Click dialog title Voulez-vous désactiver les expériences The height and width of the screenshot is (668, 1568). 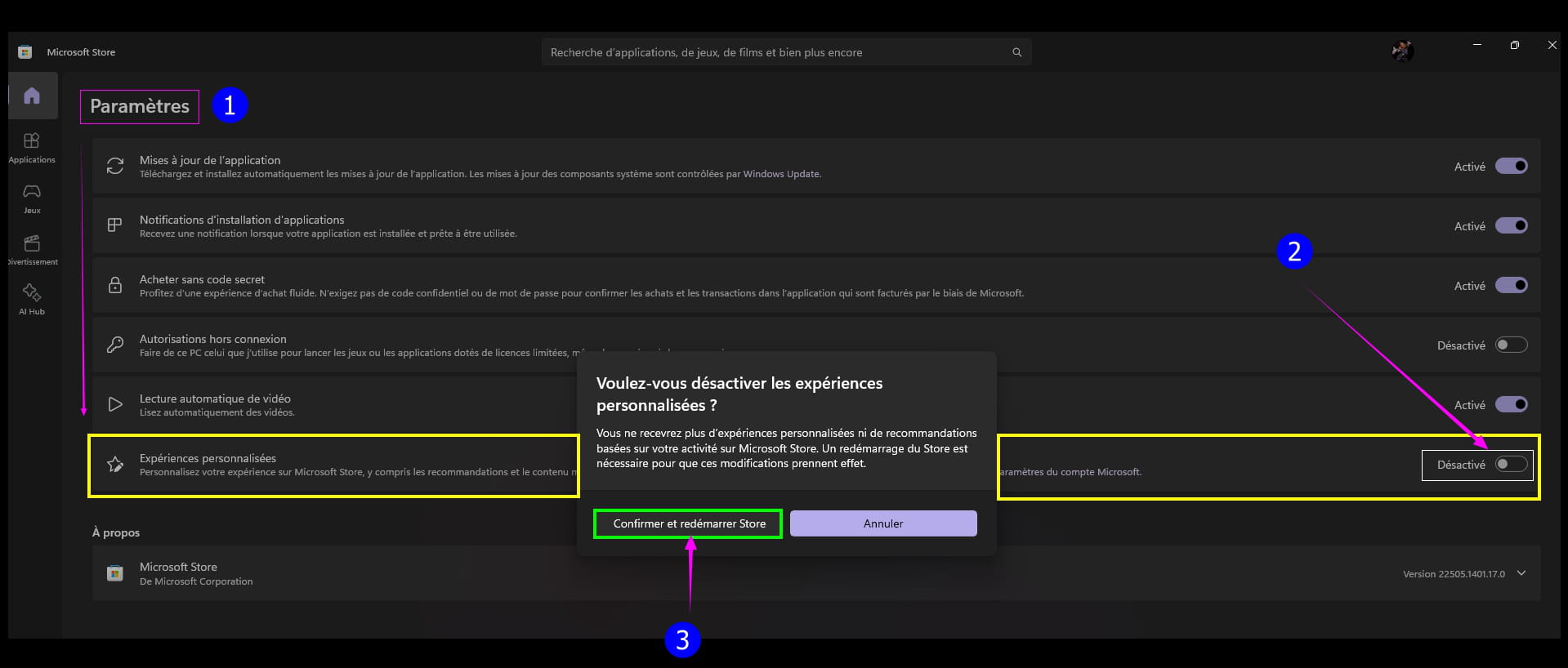click(739, 394)
